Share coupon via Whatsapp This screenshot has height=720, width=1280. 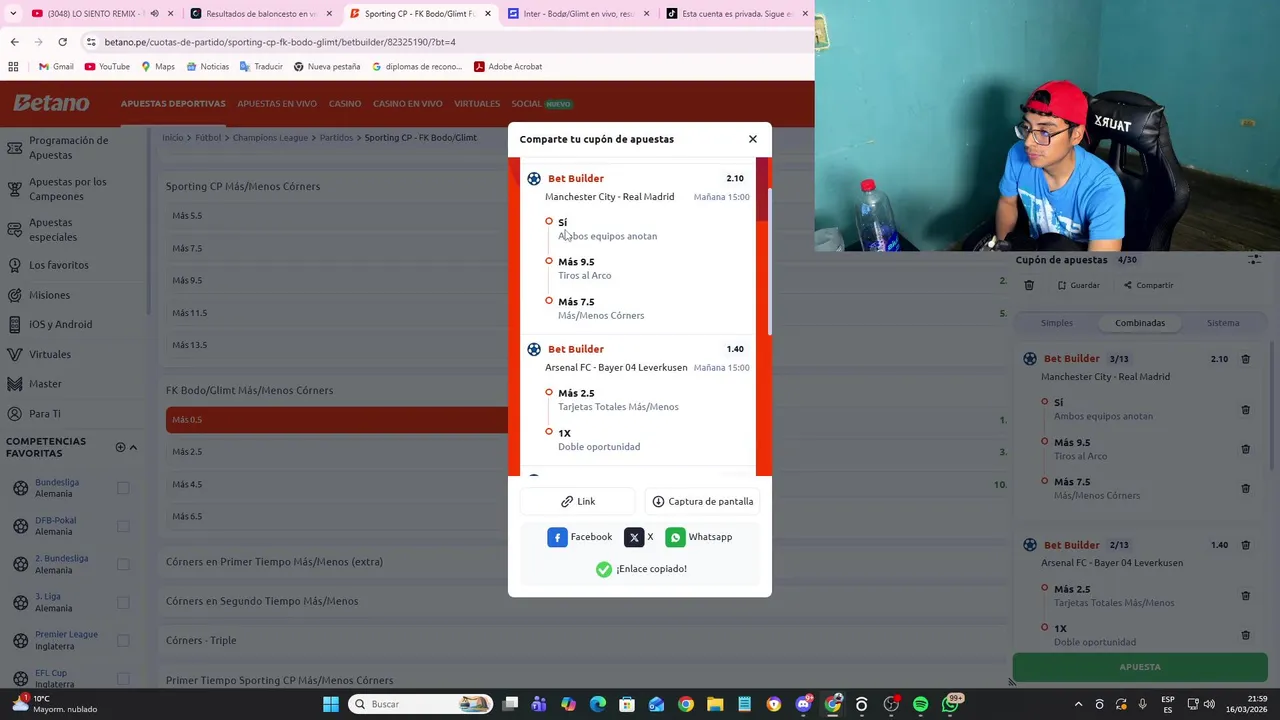(699, 537)
